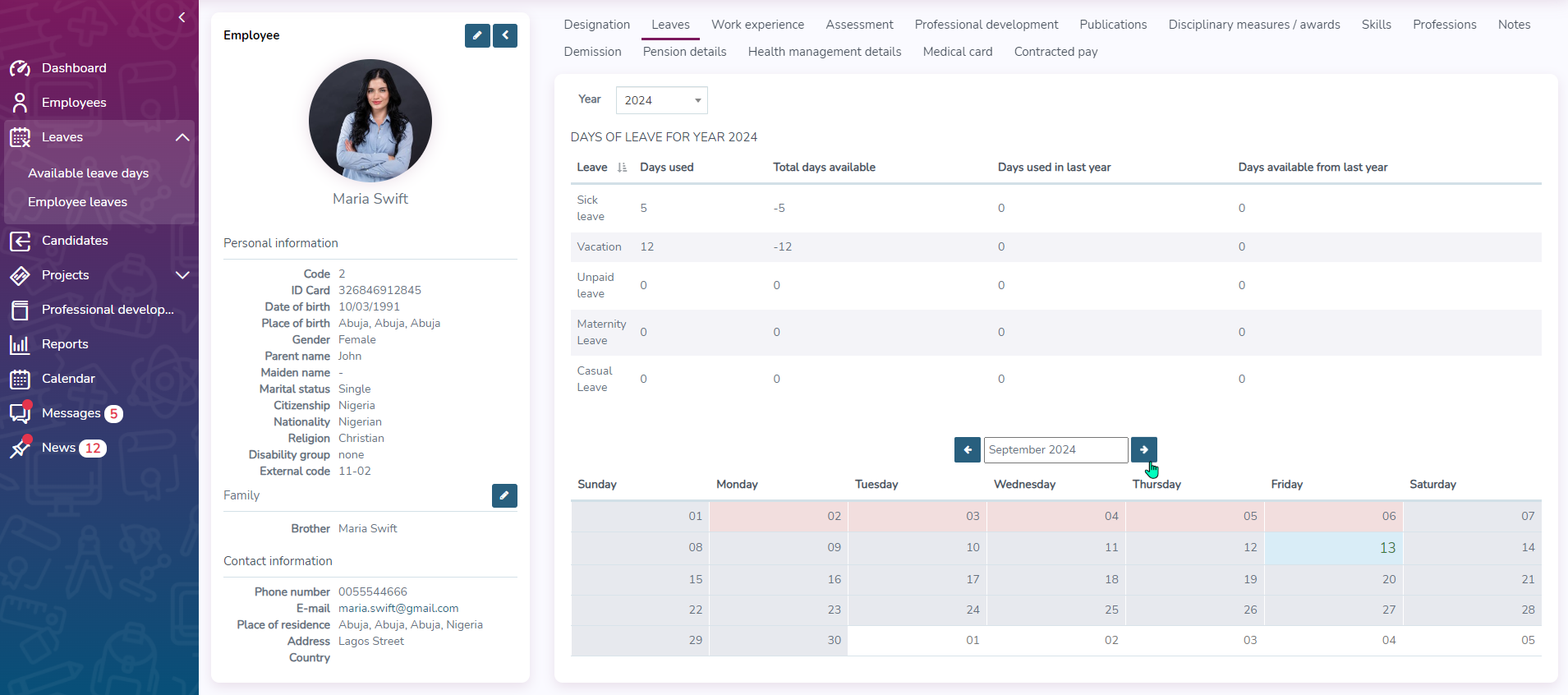
Task: Click the September 2024 month field
Action: click(1055, 450)
